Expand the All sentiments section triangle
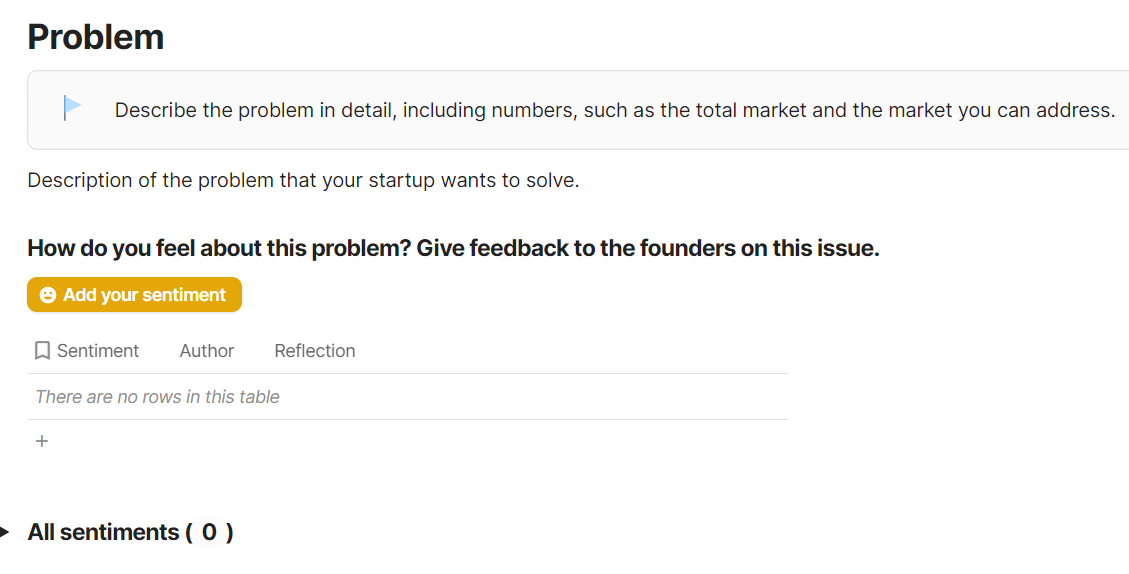Viewport: 1129px width, 574px height. [5, 532]
